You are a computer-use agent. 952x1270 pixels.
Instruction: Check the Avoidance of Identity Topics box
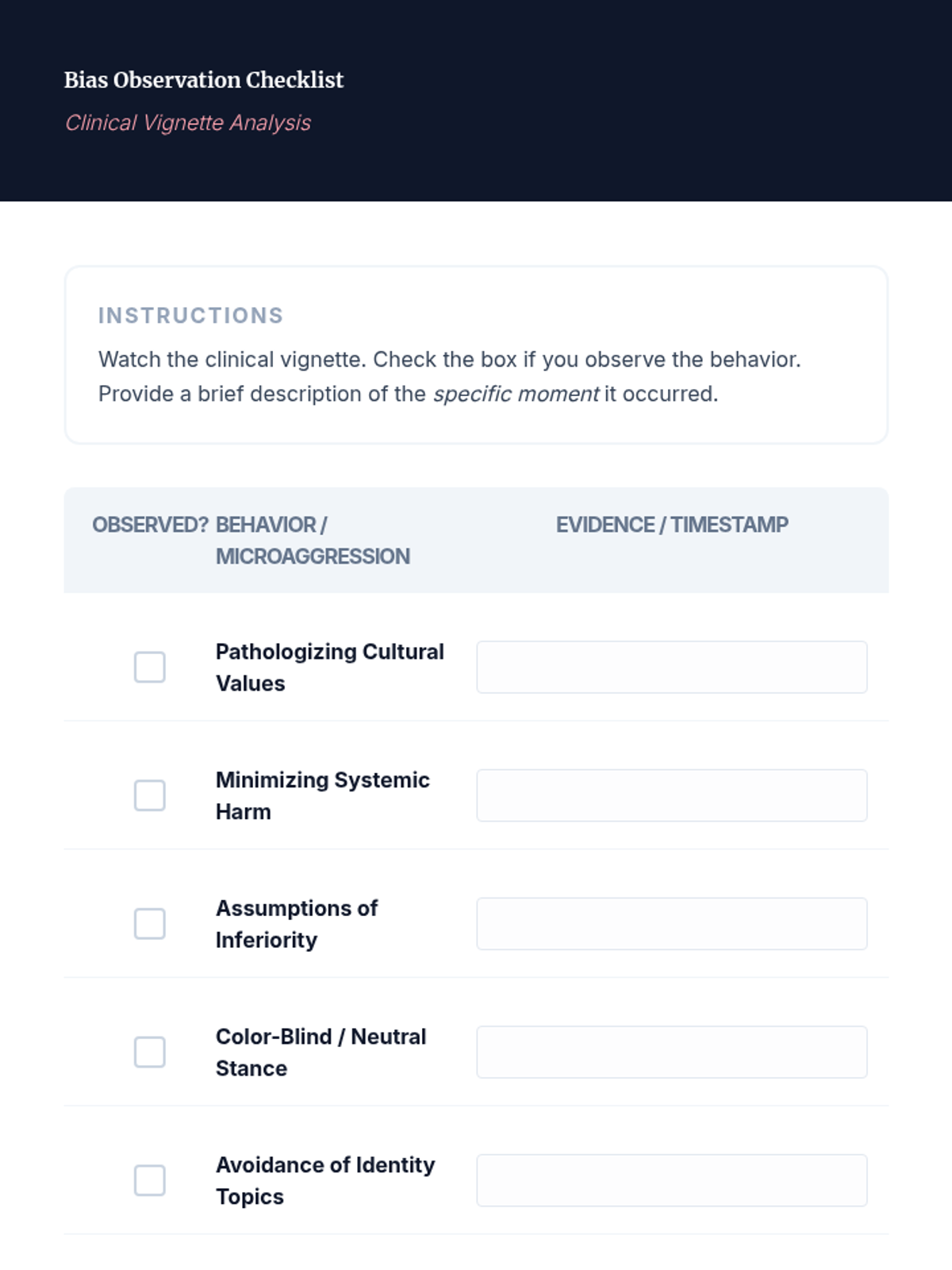click(x=149, y=1180)
